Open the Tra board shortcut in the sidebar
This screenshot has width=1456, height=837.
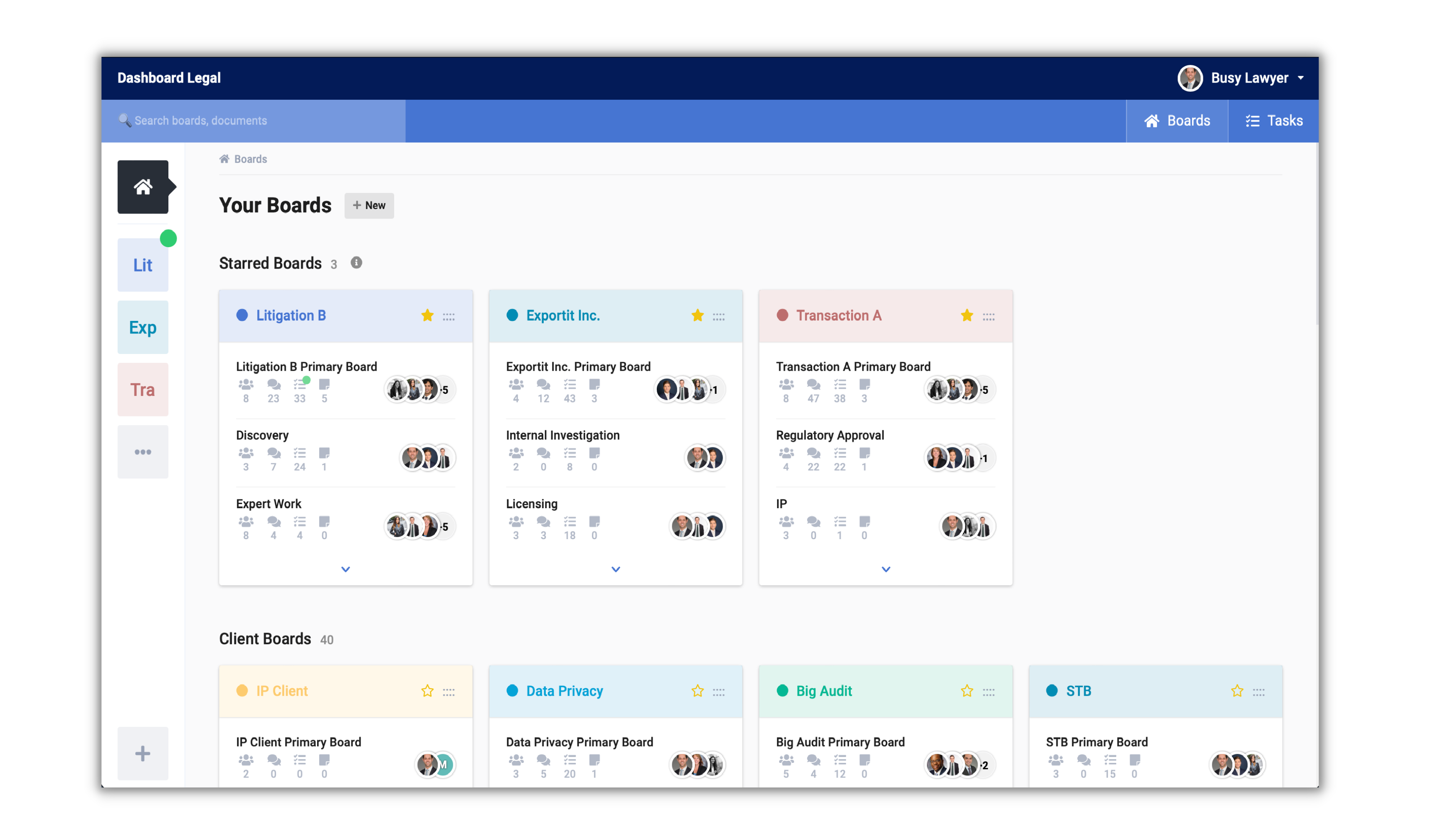(x=142, y=390)
